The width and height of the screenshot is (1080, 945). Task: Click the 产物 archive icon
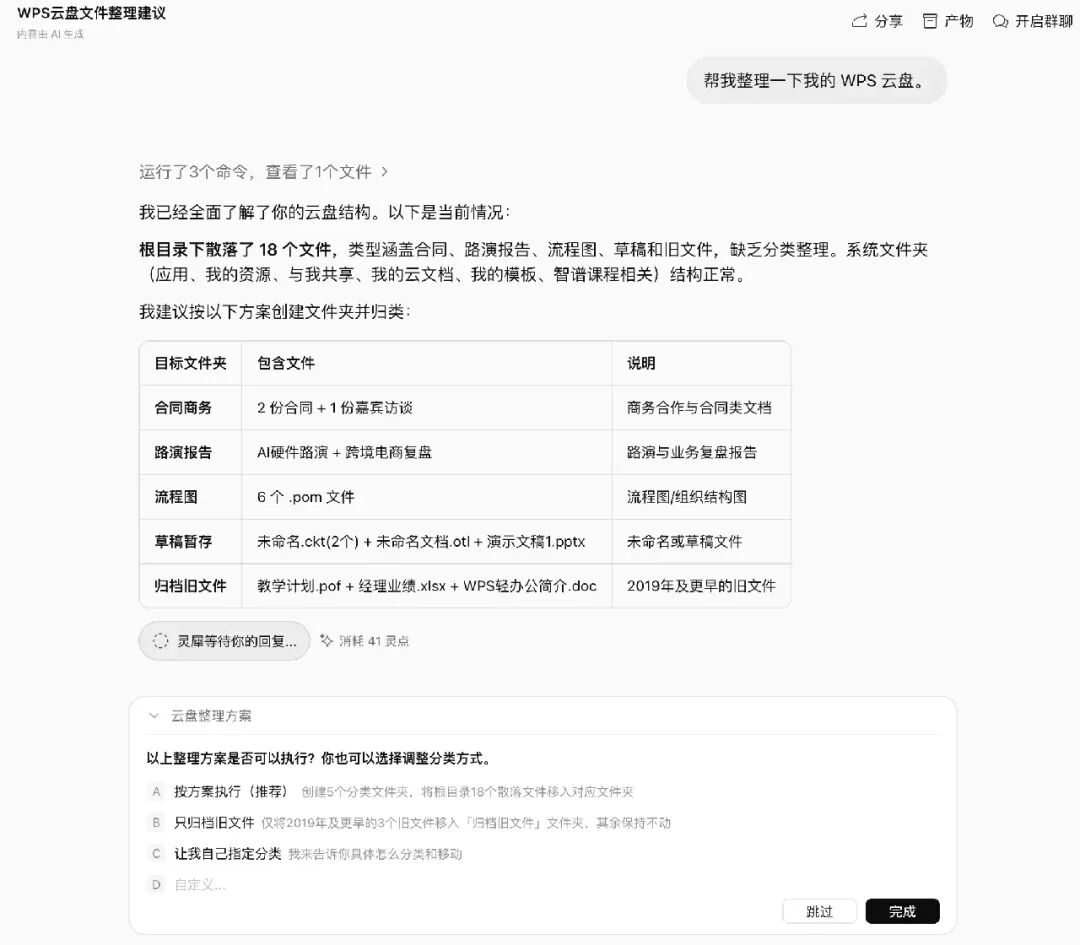930,21
